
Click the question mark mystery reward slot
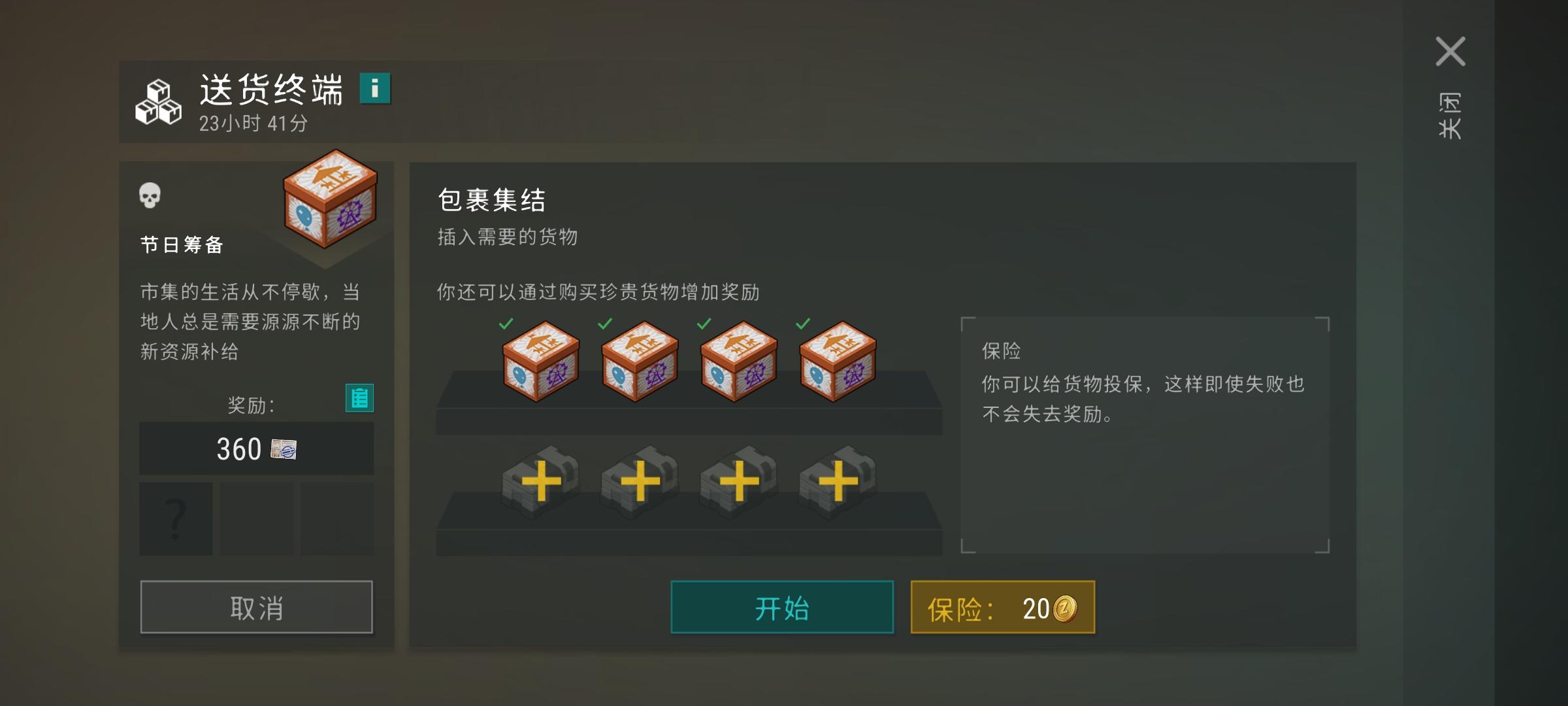pos(176,519)
